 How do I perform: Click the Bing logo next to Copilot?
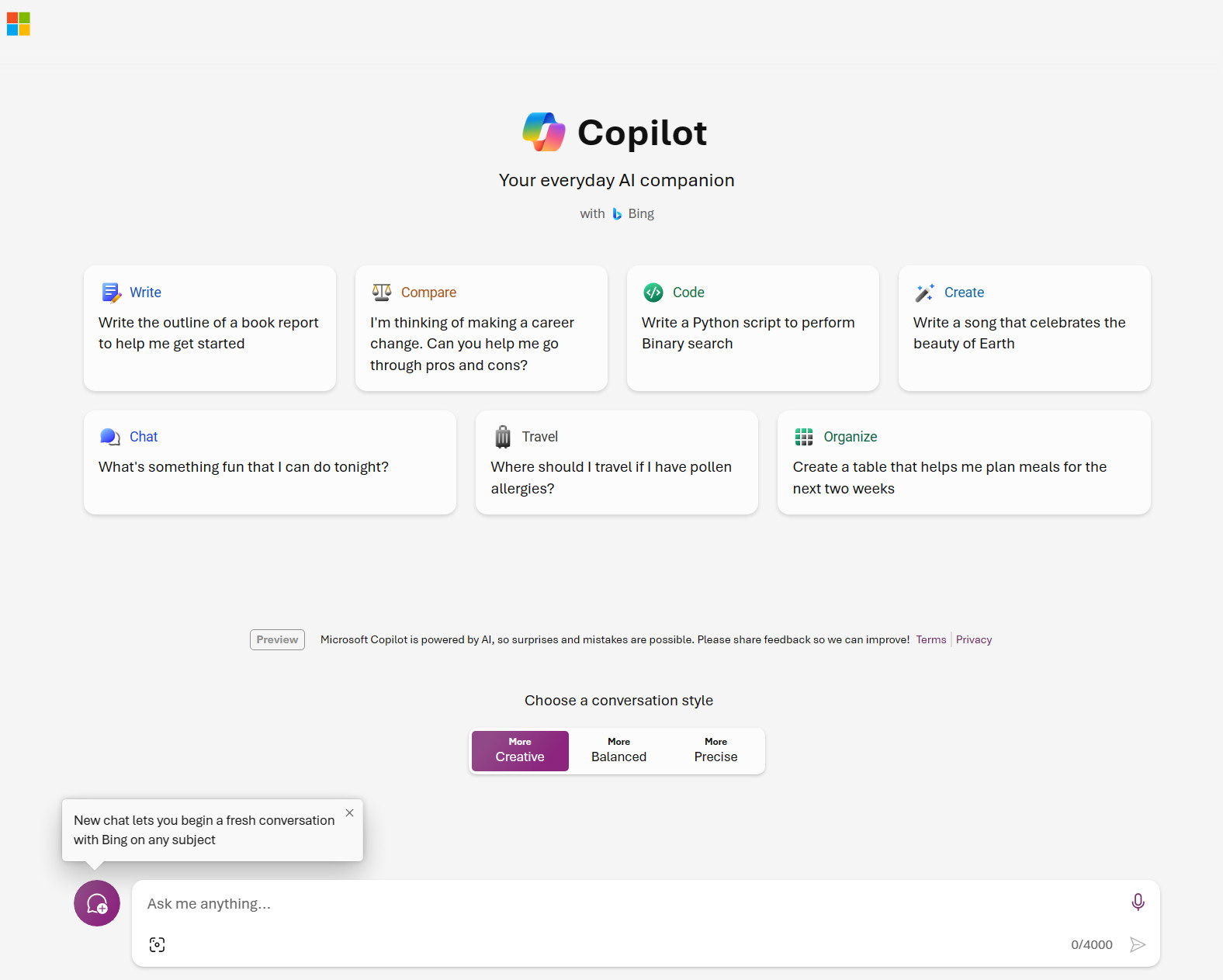coord(618,213)
